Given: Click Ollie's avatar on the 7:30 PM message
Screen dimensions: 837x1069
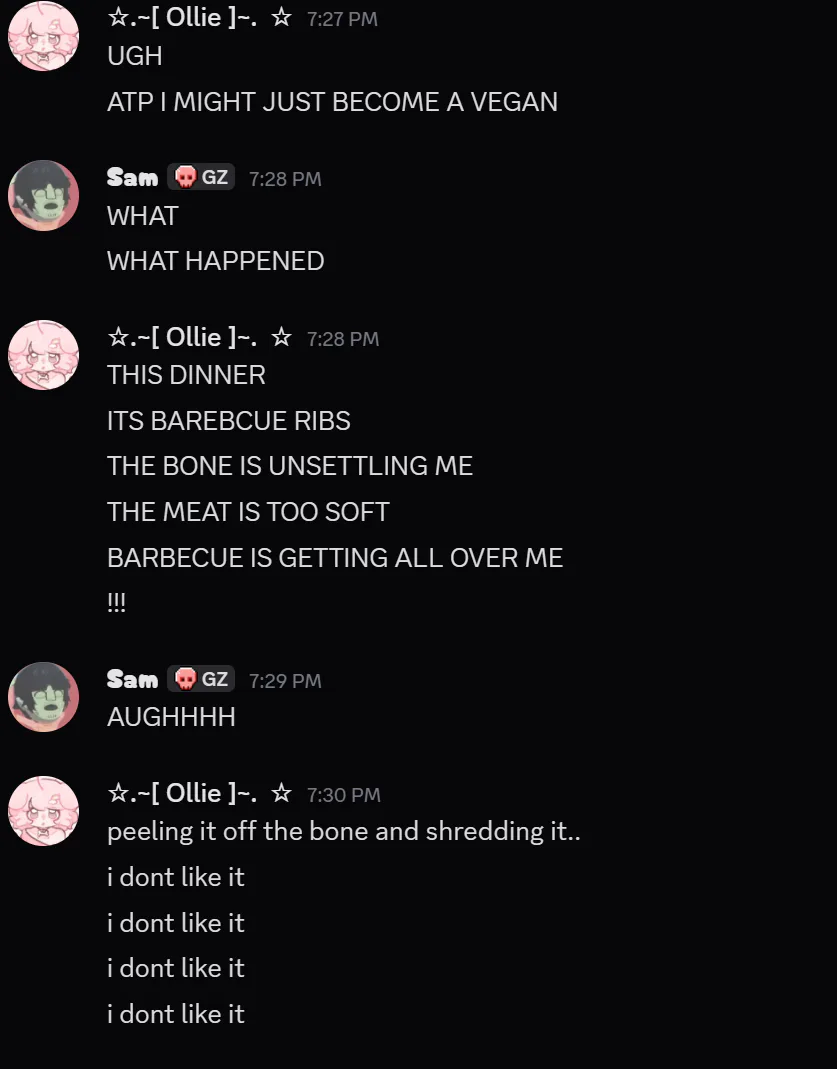Looking at the screenshot, I should [x=43, y=811].
